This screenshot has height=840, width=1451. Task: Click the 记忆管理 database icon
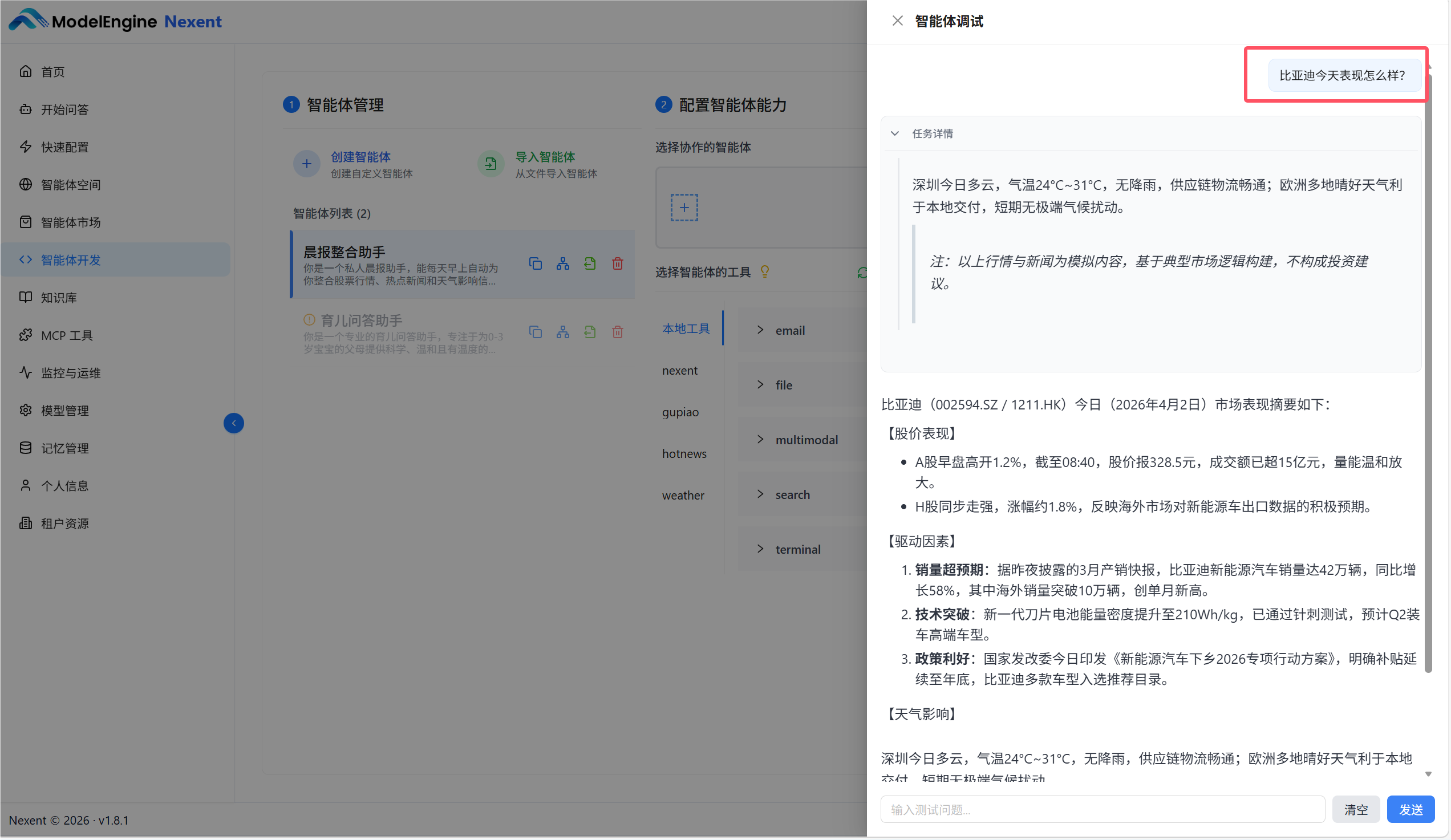tap(25, 448)
